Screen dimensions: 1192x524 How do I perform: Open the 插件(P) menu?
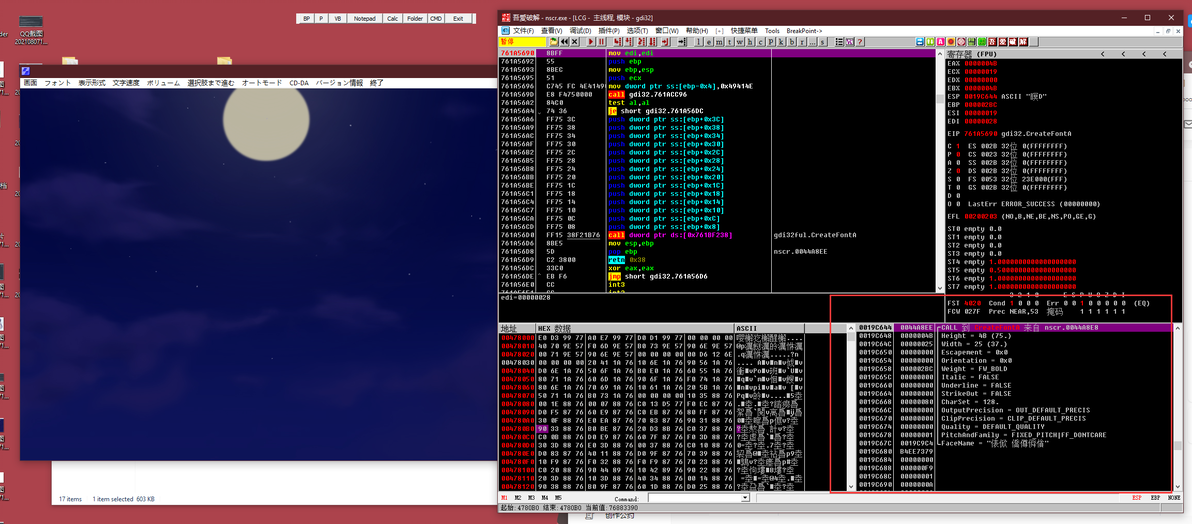tap(609, 30)
